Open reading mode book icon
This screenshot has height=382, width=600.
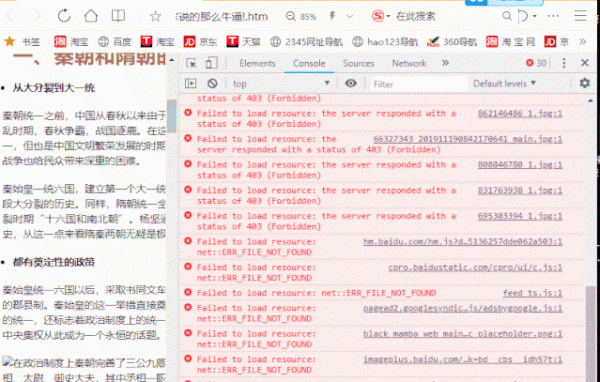tap(118, 16)
